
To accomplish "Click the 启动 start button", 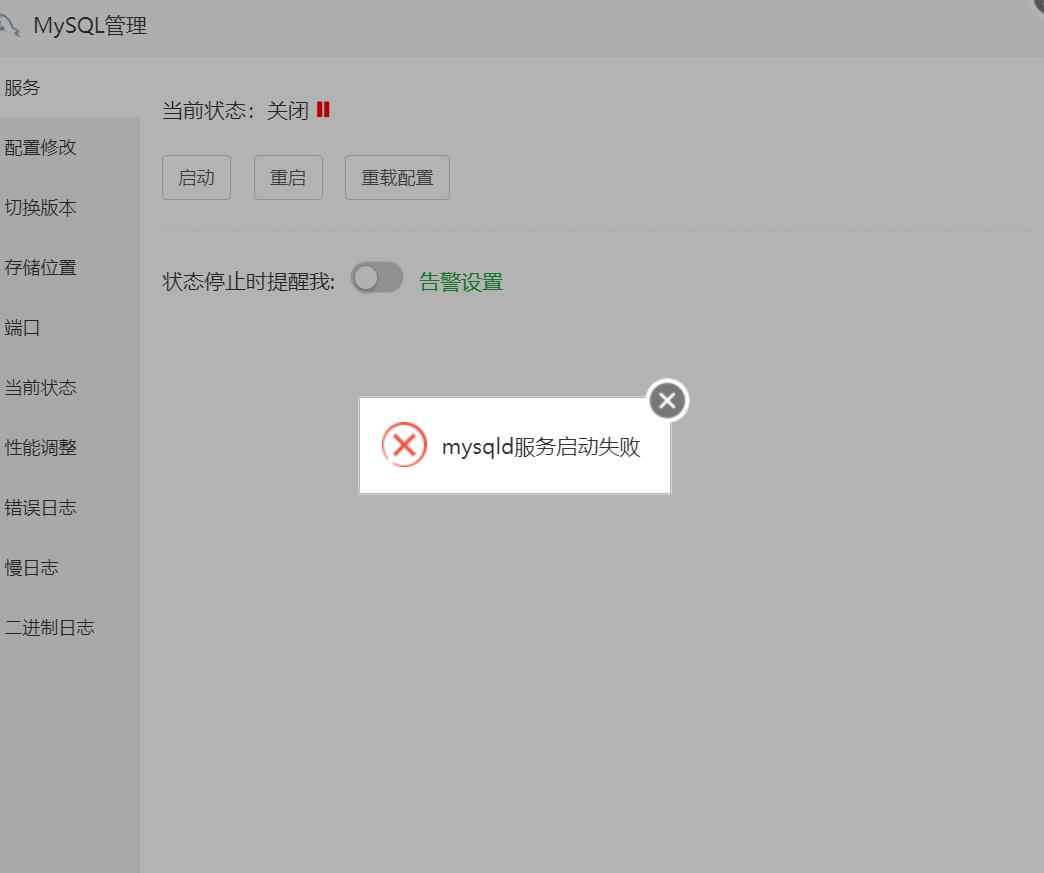I will point(196,178).
